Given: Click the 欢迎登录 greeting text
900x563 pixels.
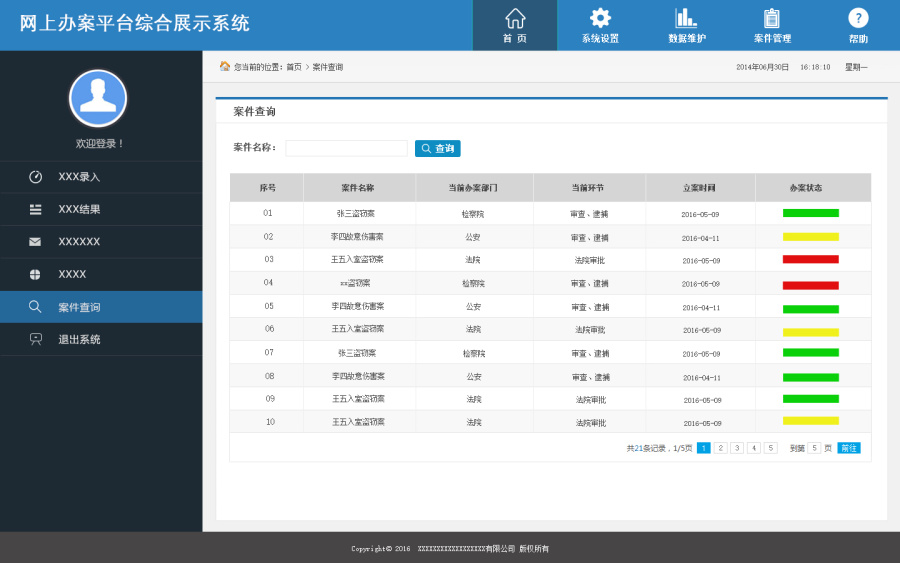Looking at the screenshot, I should [x=100, y=143].
